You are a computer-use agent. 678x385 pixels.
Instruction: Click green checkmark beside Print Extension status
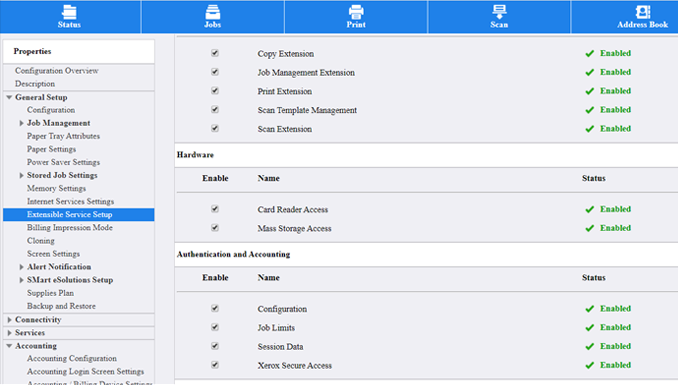point(589,91)
